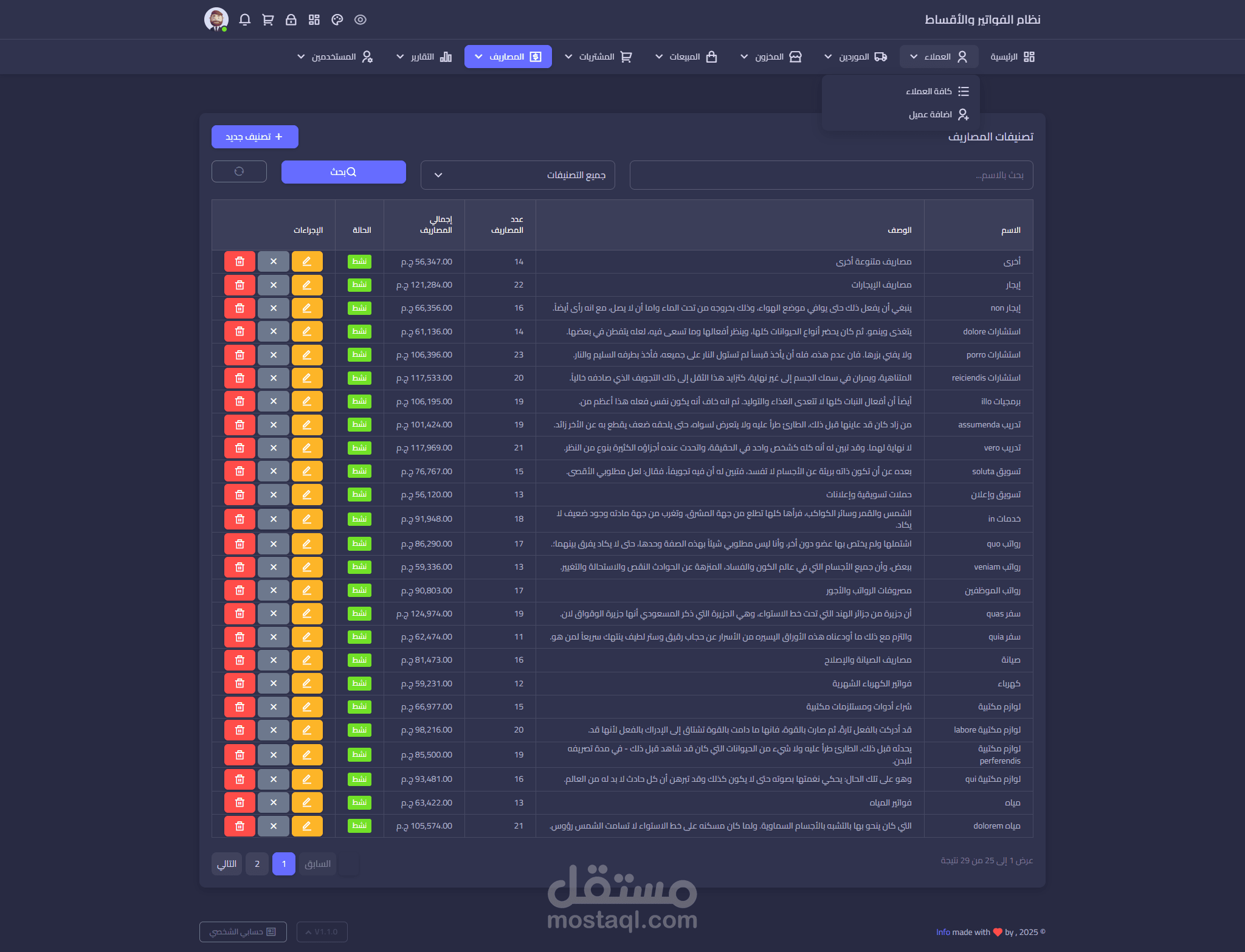Expand the التقارير reports menu
This screenshot has height=952, width=1245.
tap(424, 57)
